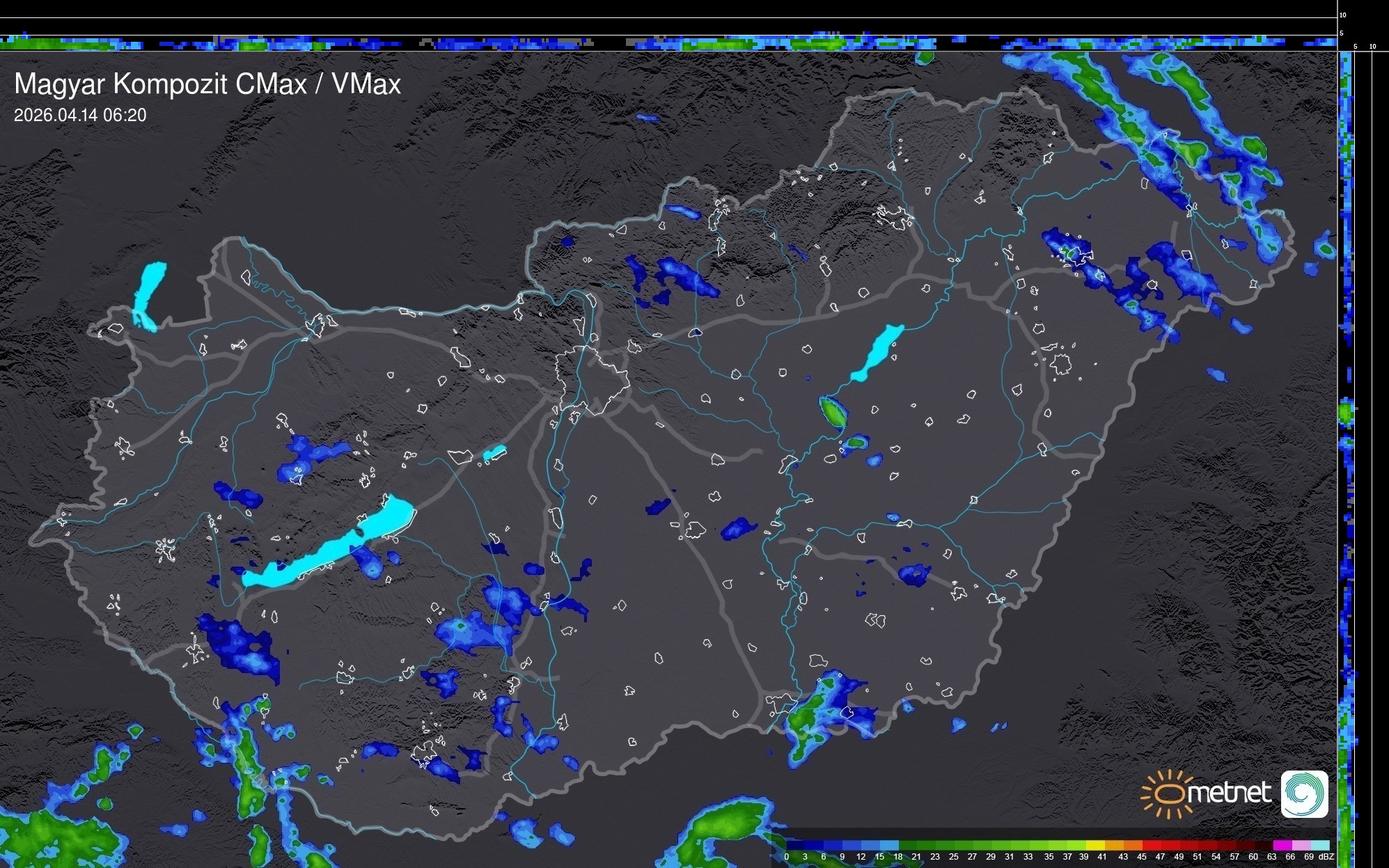Click the Budapest city outline
Viewport: 1389px width, 868px height.
click(592, 379)
